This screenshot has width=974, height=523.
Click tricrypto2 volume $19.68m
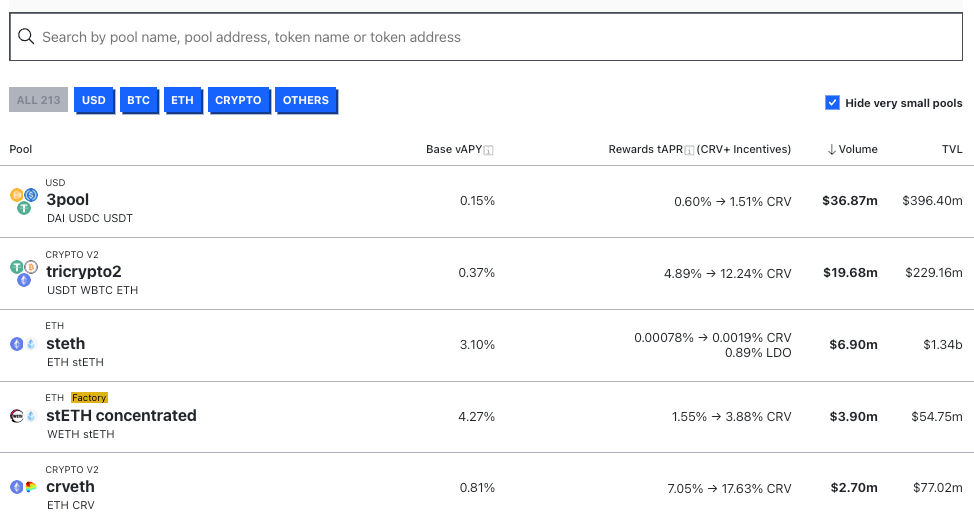click(850, 273)
